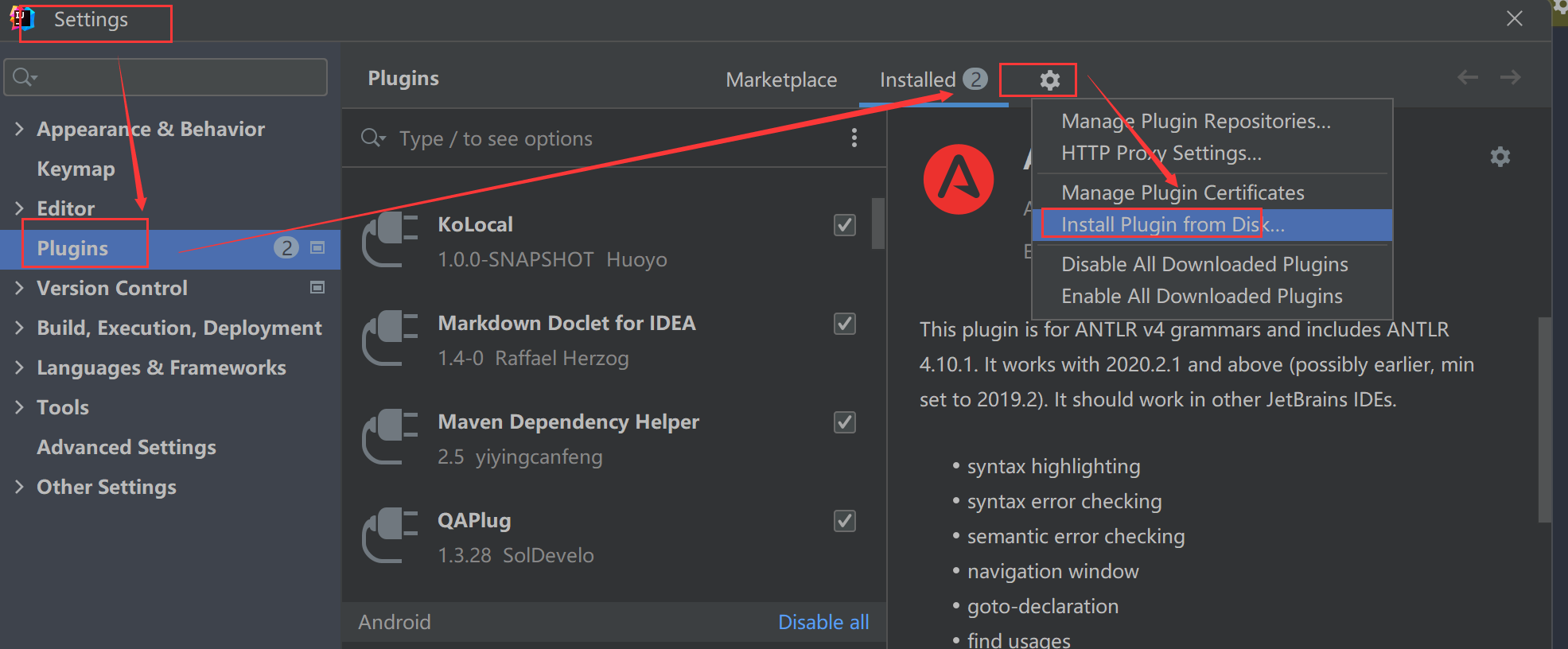1568x649 pixels.
Task: Expand the Editor settings node
Action: click(20, 208)
